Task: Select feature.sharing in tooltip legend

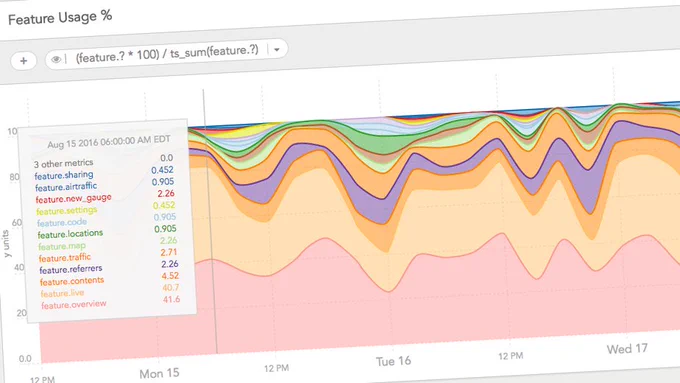Action: point(64,175)
